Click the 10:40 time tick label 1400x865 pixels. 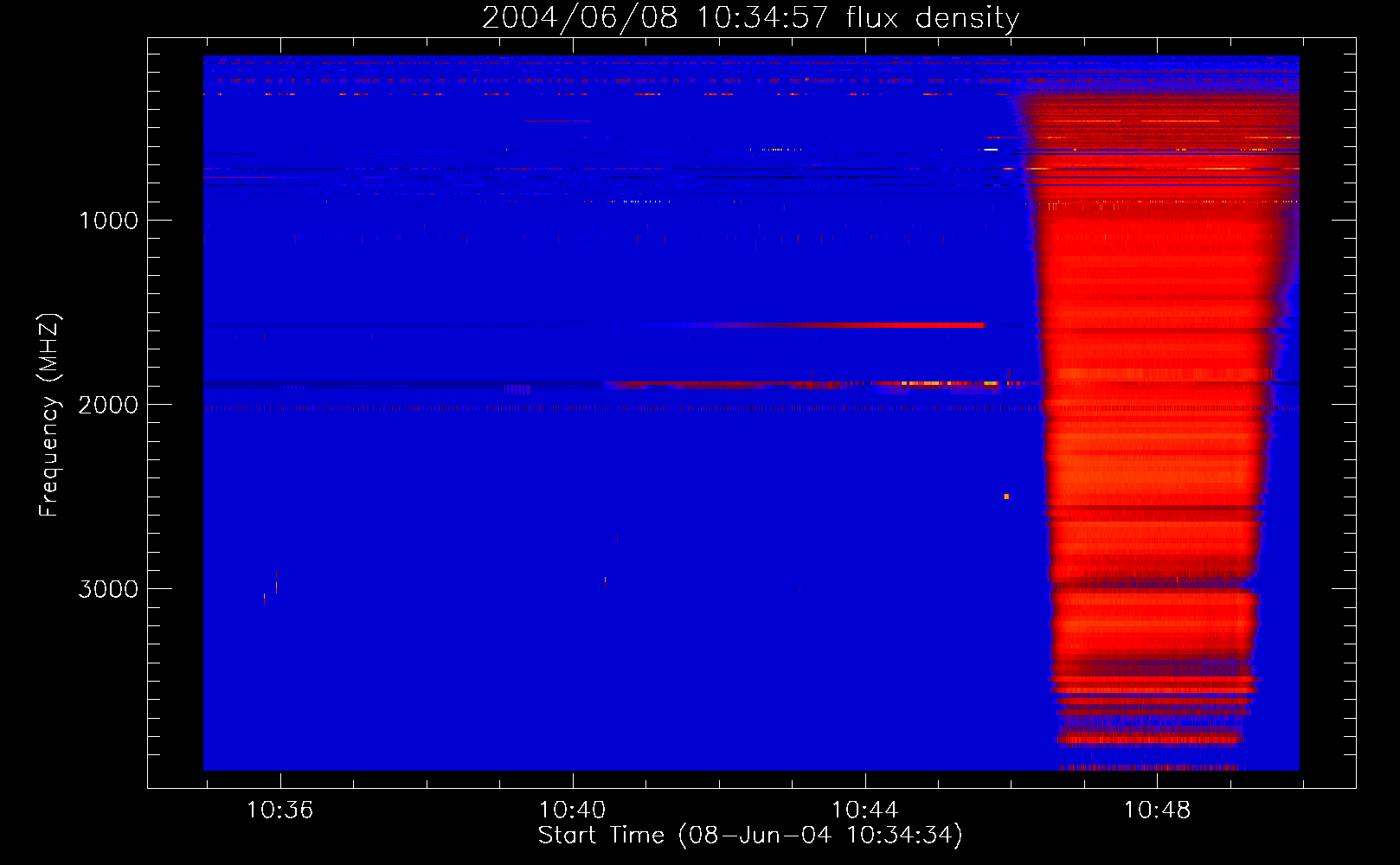[572, 811]
